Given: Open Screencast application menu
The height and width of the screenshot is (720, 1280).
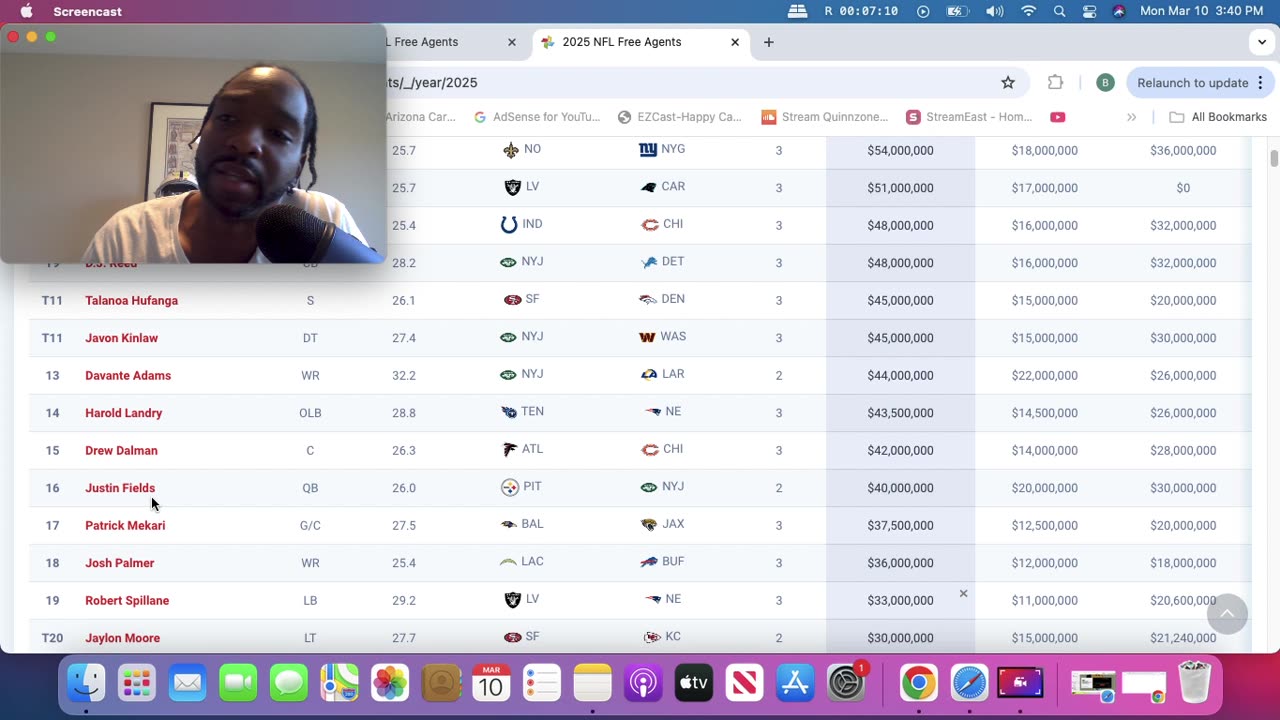Looking at the screenshot, I should pyautogui.click(x=87, y=11).
